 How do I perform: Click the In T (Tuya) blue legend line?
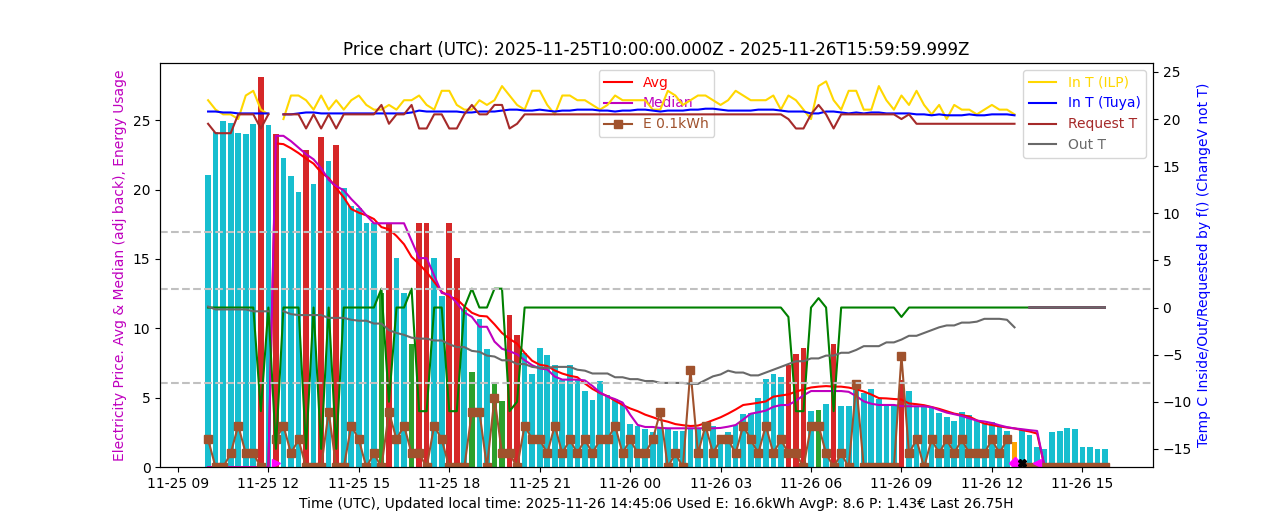(1043, 103)
